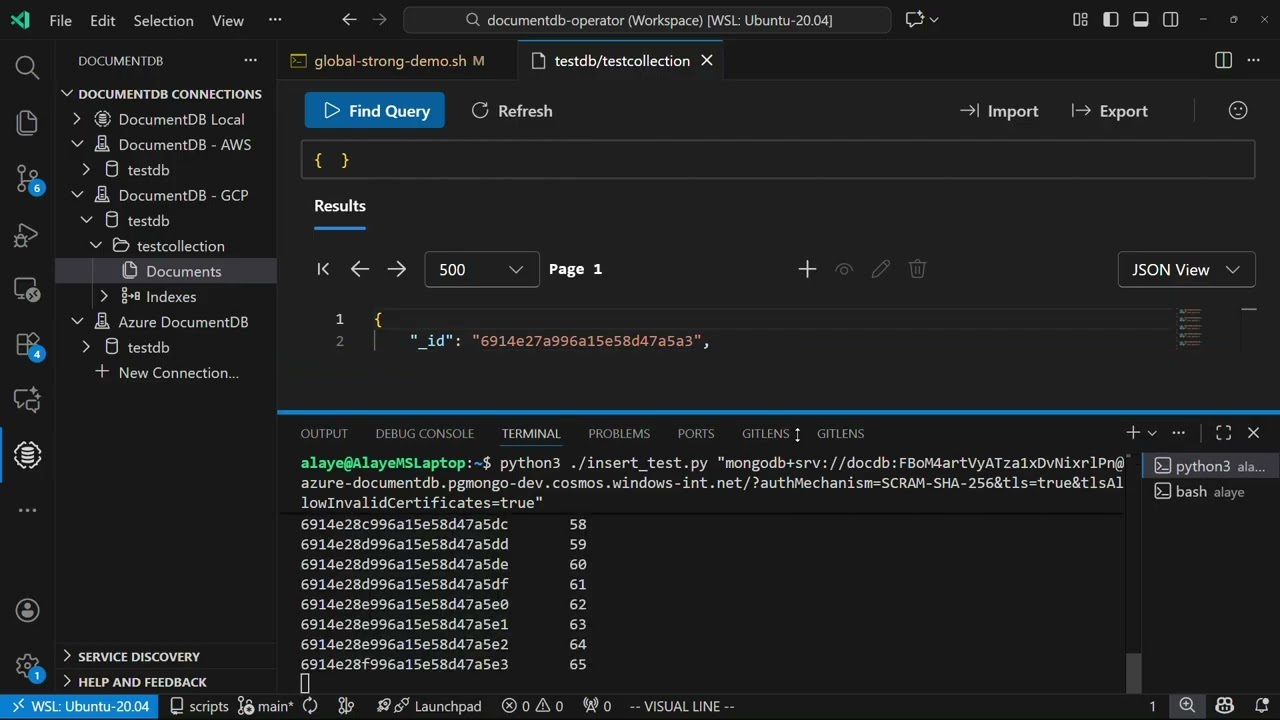Screen dimensions: 1280x720
Task: Toggle Secondary Side Bar layout button
Action: pyautogui.click(x=1171, y=19)
